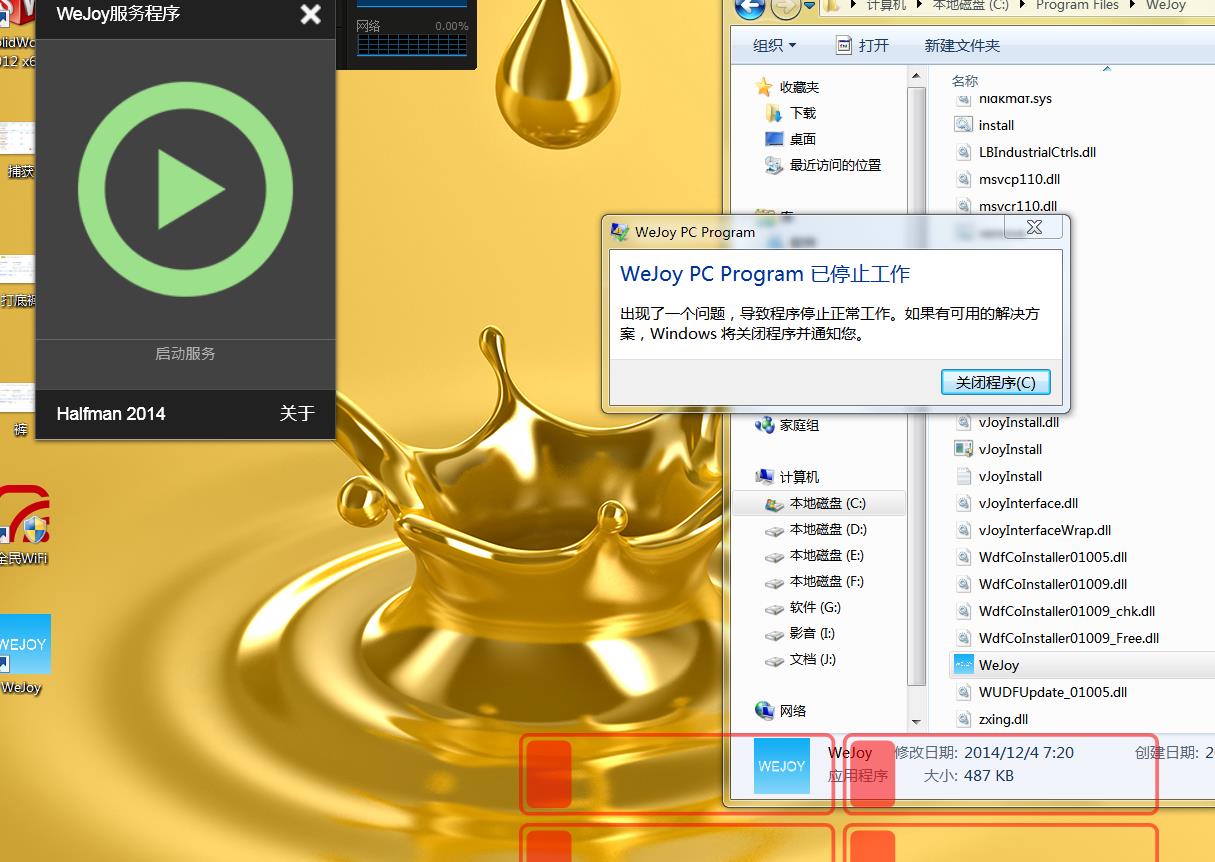
Task: Select vJoyInstall.dll in the file list
Action: pyautogui.click(x=1007, y=422)
